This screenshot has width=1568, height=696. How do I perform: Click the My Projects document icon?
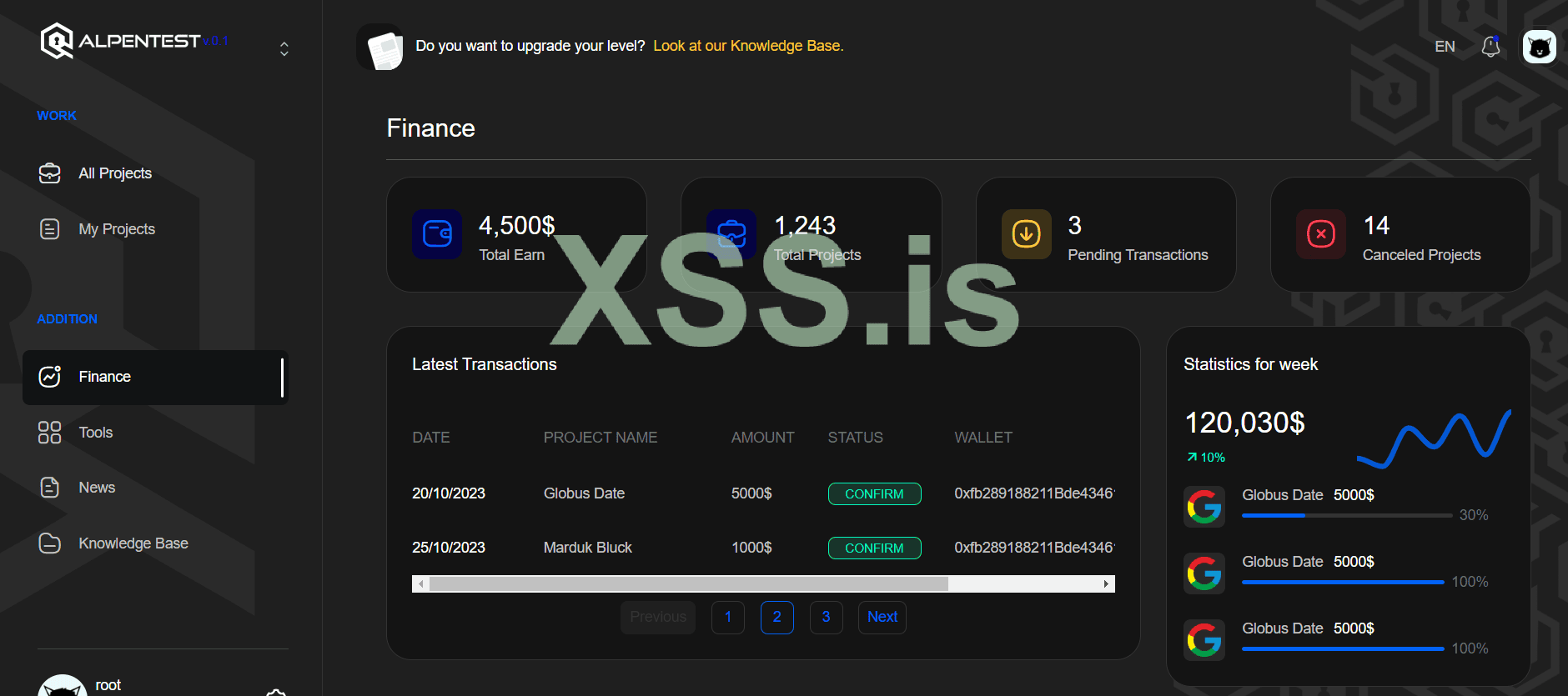[50, 229]
